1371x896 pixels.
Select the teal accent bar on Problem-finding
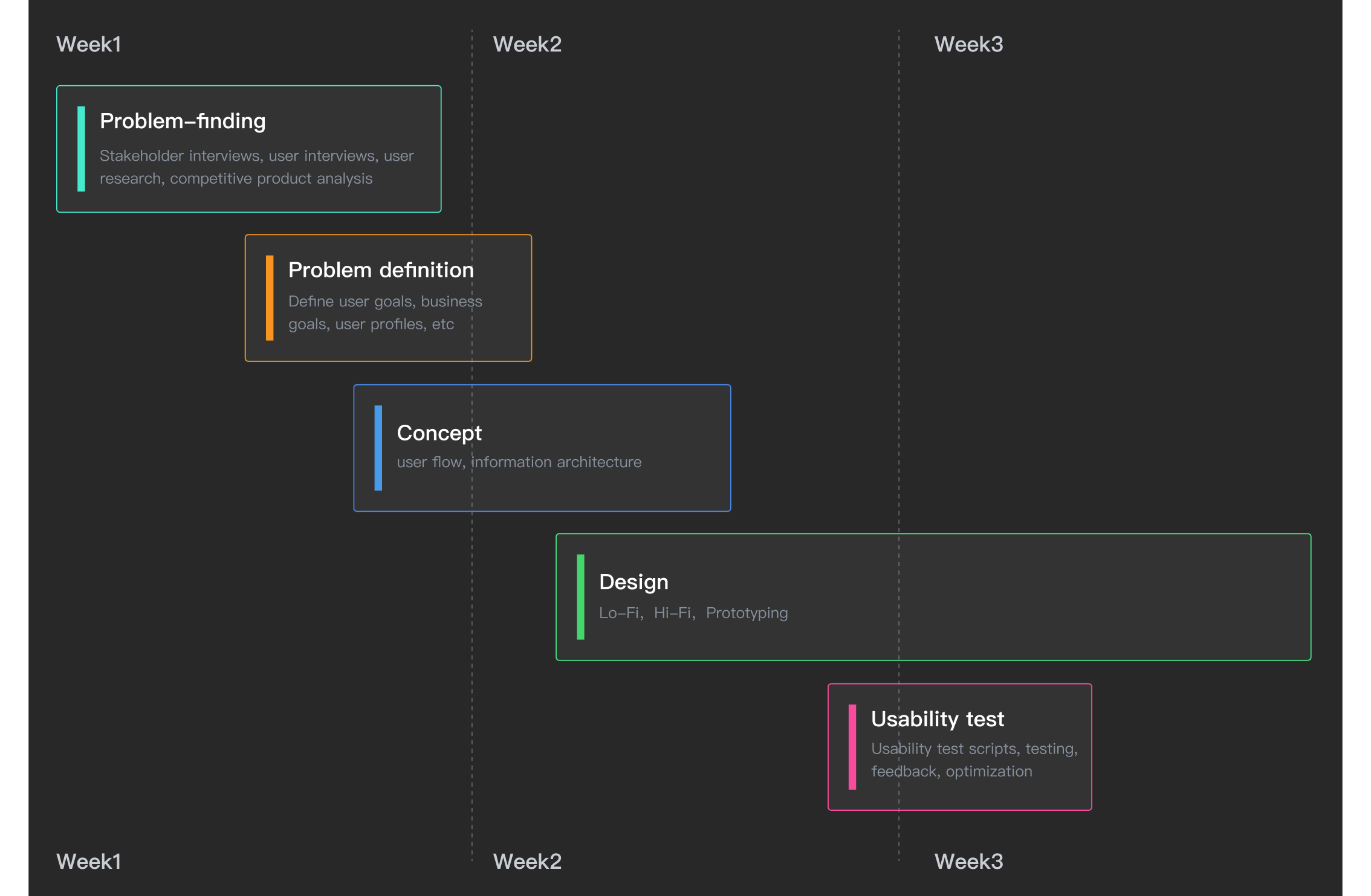pos(81,149)
